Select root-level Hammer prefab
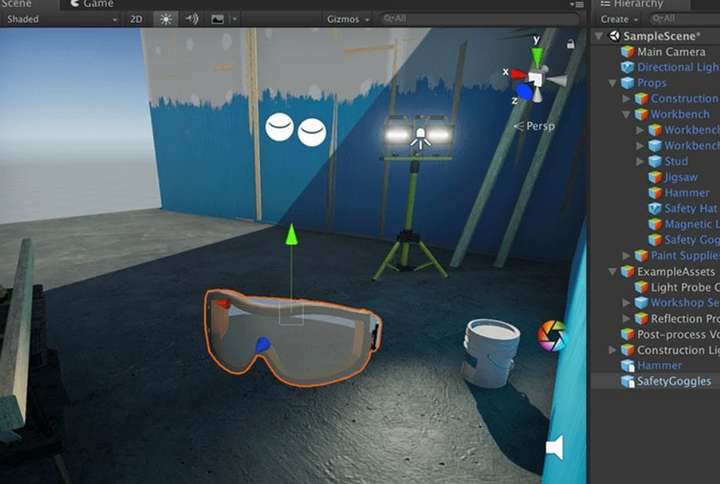Image resolution: width=720 pixels, height=484 pixels. (659, 366)
